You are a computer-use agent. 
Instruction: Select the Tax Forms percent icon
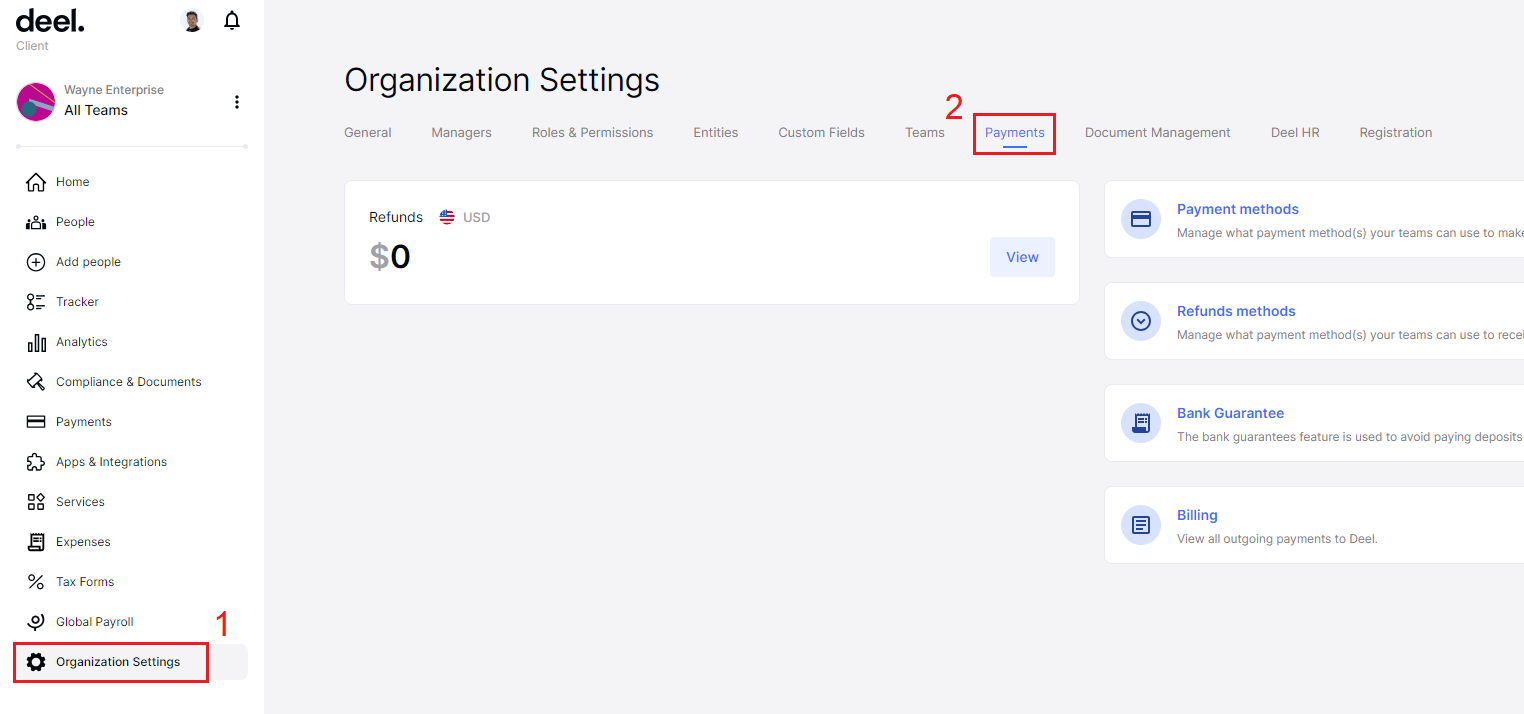(37, 581)
